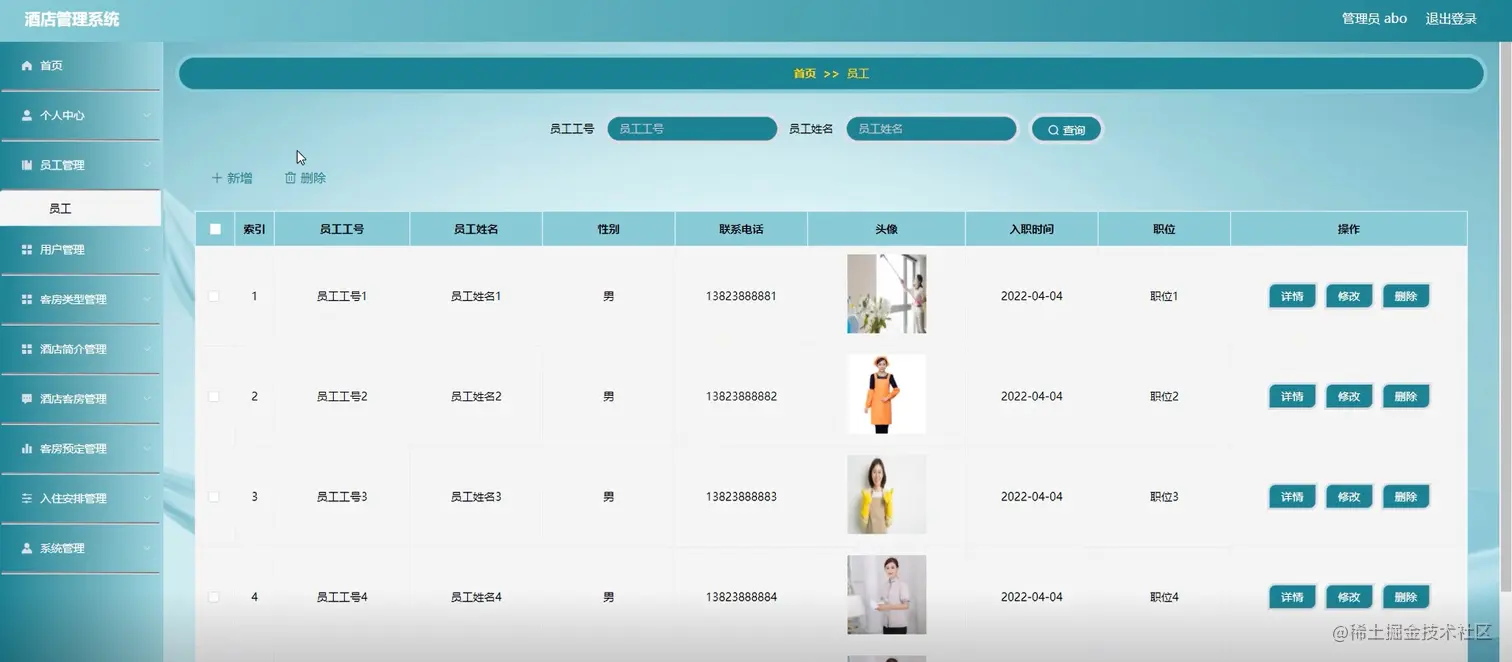The width and height of the screenshot is (1512, 662).
Task: Click 修改 for 员工姓名4
Action: [x=1349, y=597]
